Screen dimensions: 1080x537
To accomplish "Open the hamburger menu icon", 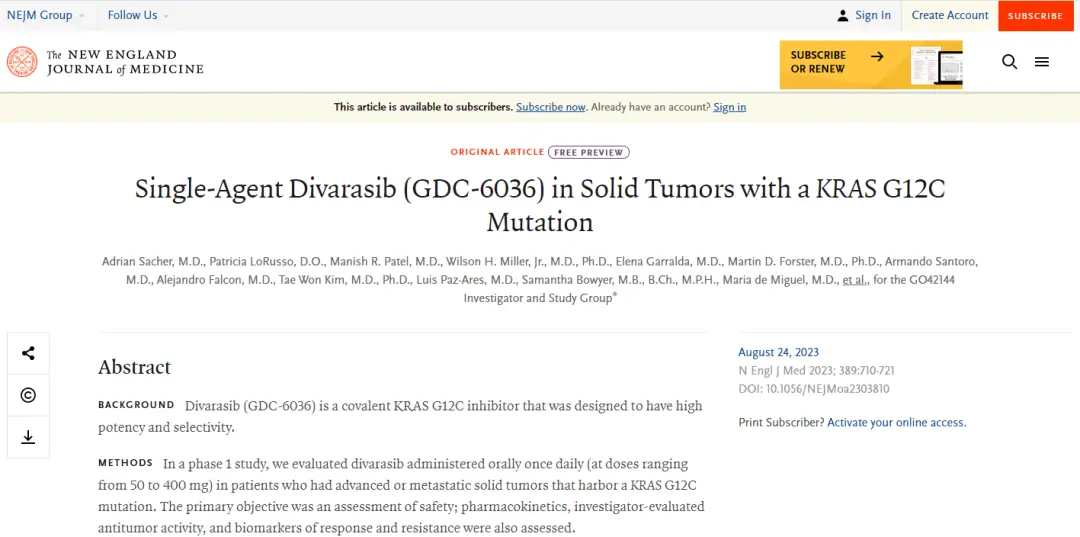I will [x=1042, y=62].
